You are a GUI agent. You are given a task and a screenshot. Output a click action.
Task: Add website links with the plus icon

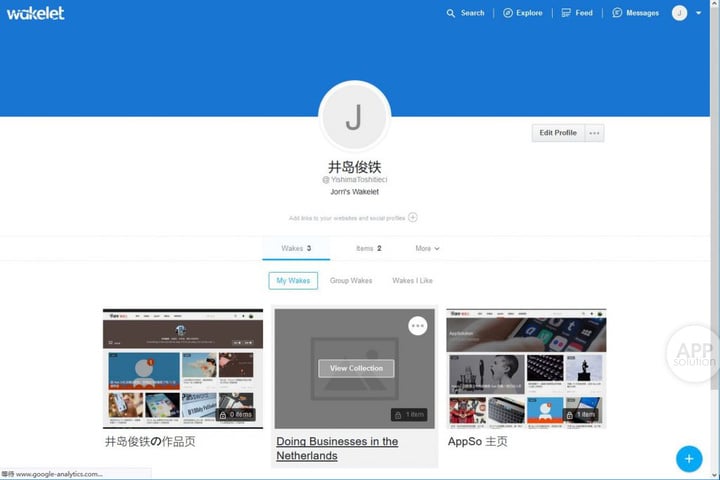click(413, 217)
